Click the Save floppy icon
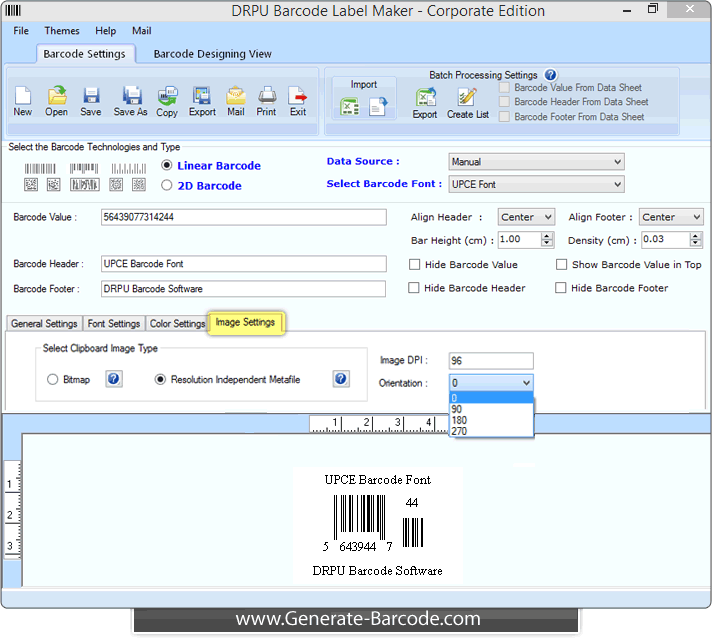712x638 pixels. coord(91,96)
